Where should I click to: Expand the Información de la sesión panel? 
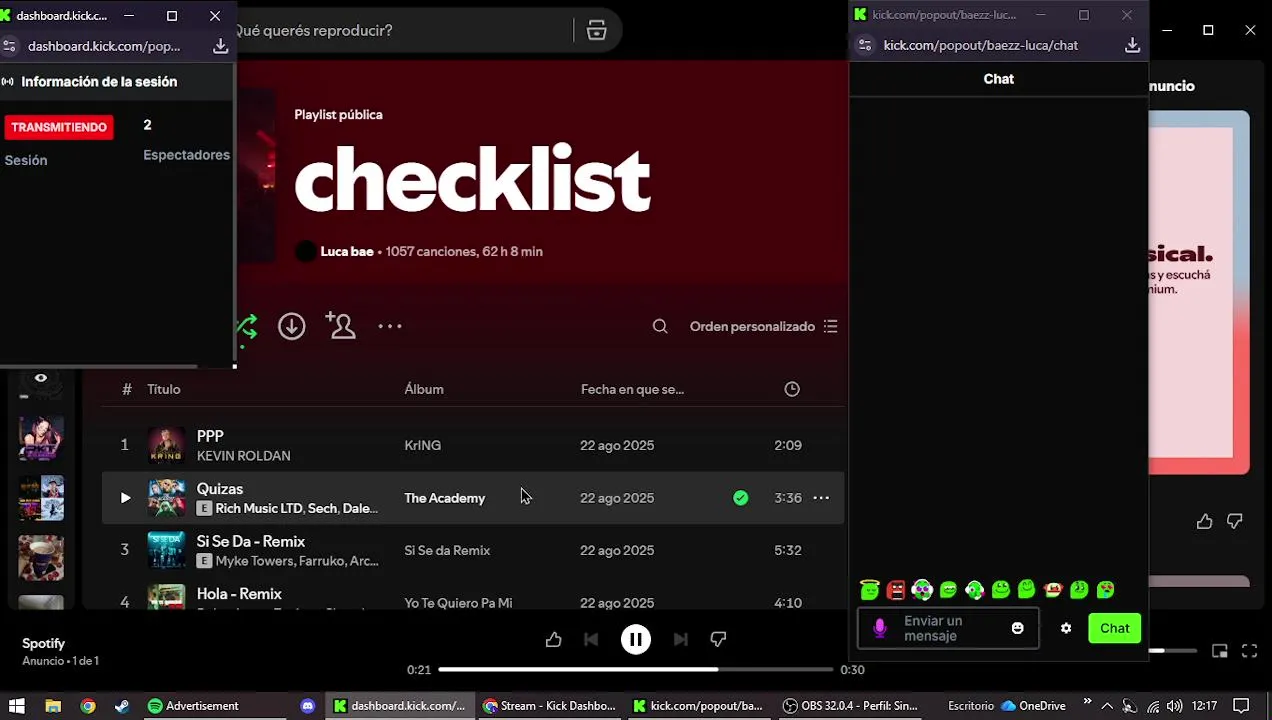(x=99, y=82)
